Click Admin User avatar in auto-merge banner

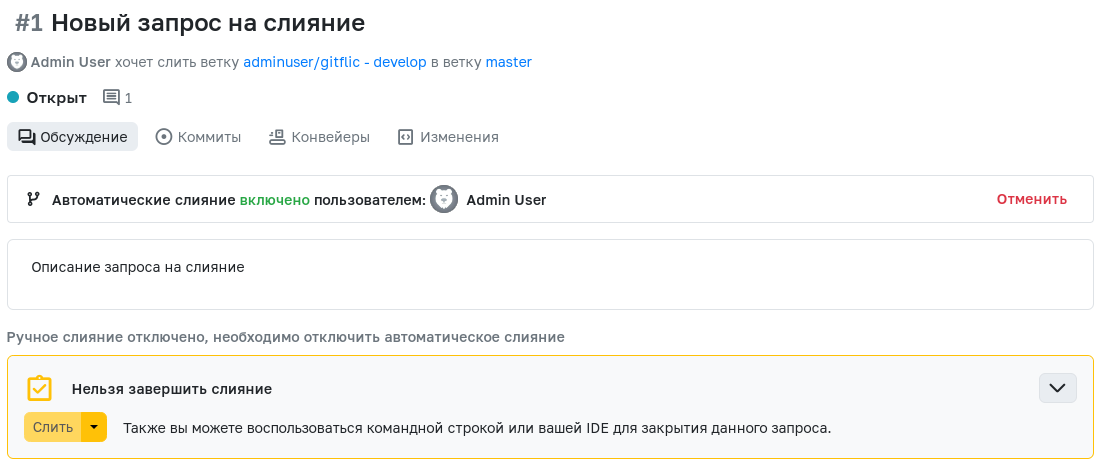(444, 199)
